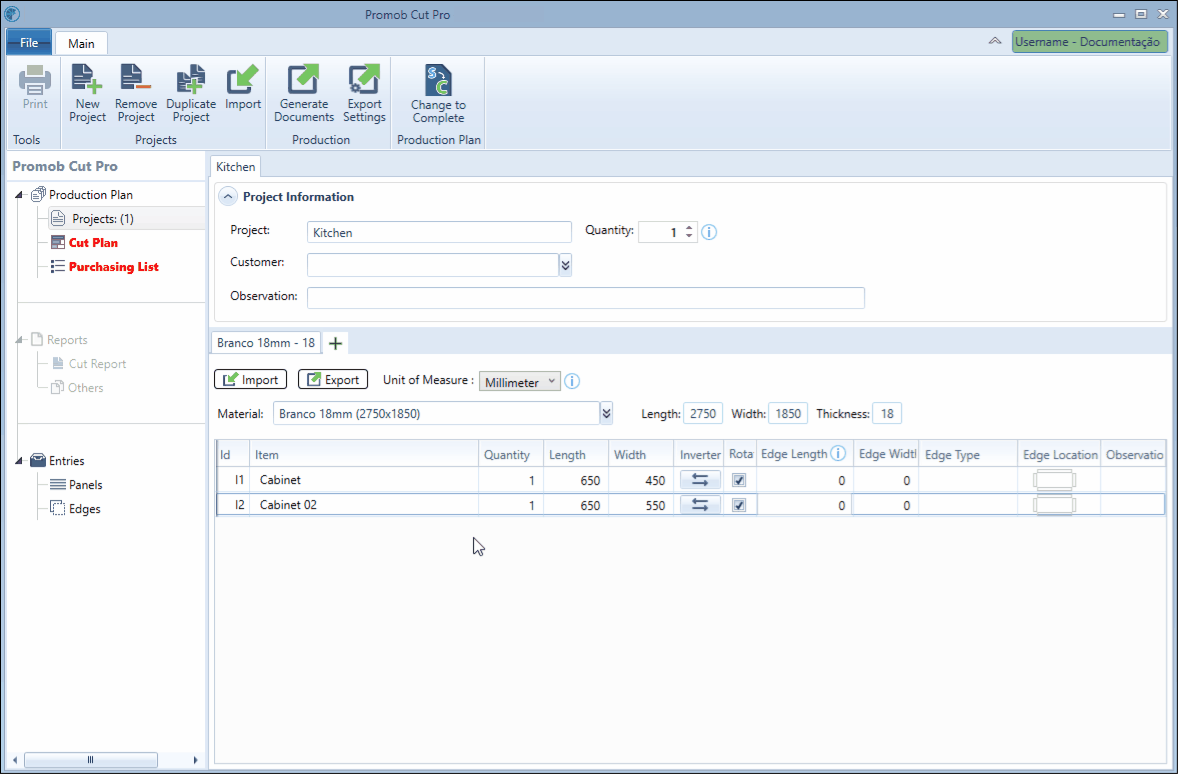Click the Import button above table
The width and height of the screenshot is (1178, 774).
[x=251, y=379]
